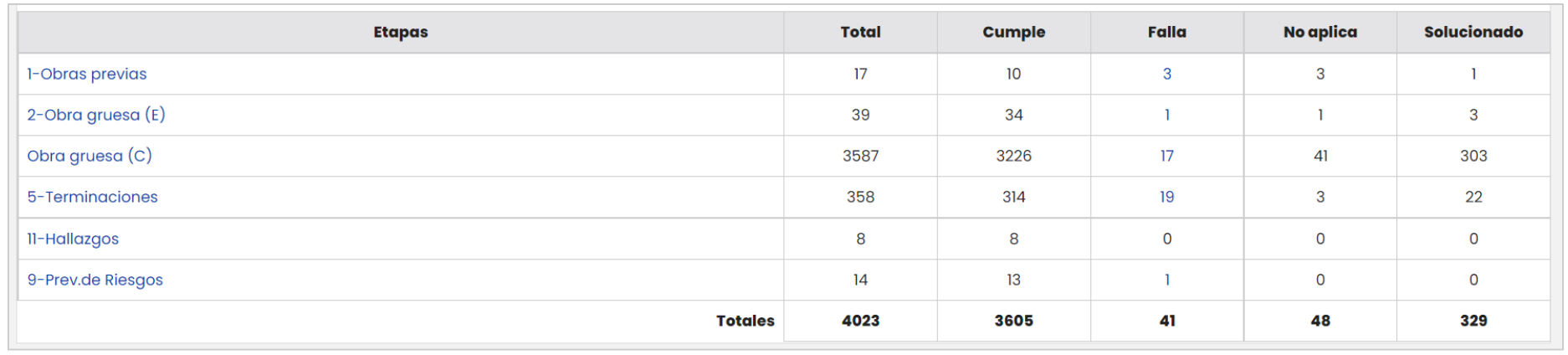Image resolution: width=1568 pixels, height=355 pixels.
Task: Open the 17 failures in Obra gruesa (C)
Action: [x=1166, y=156]
